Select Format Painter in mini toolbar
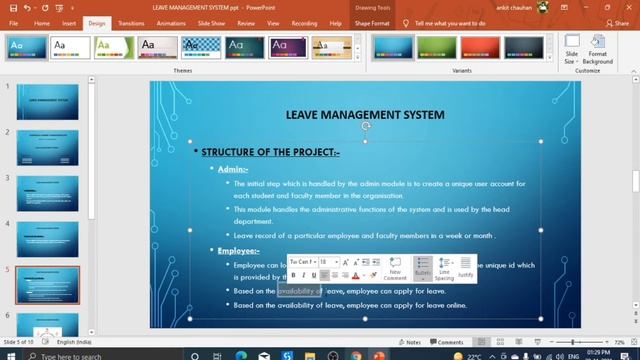This screenshot has width=640, height=360. coord(373,275)
